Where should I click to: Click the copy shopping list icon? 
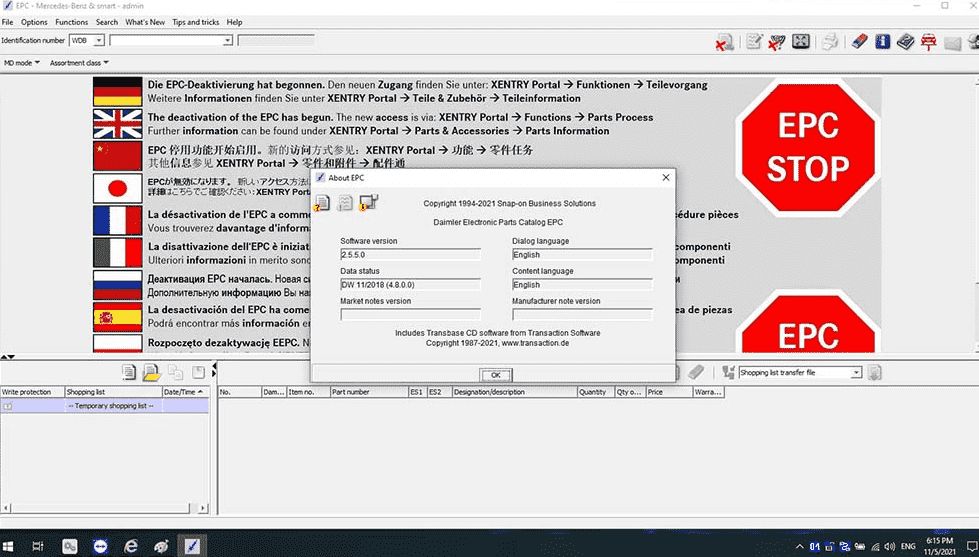click(175, 372)
